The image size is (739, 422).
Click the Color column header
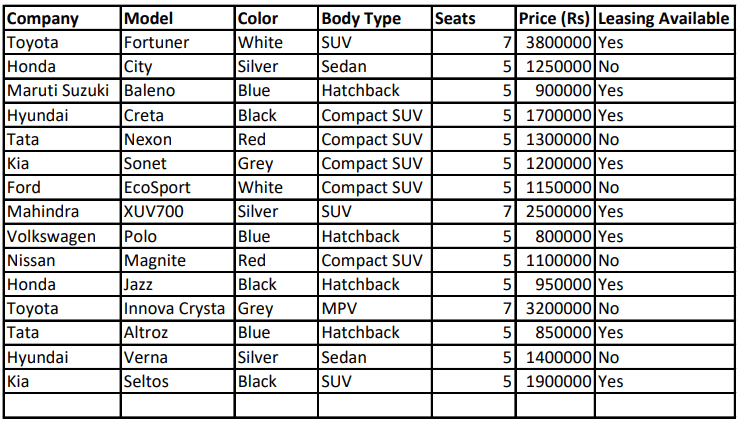point(258,19)
